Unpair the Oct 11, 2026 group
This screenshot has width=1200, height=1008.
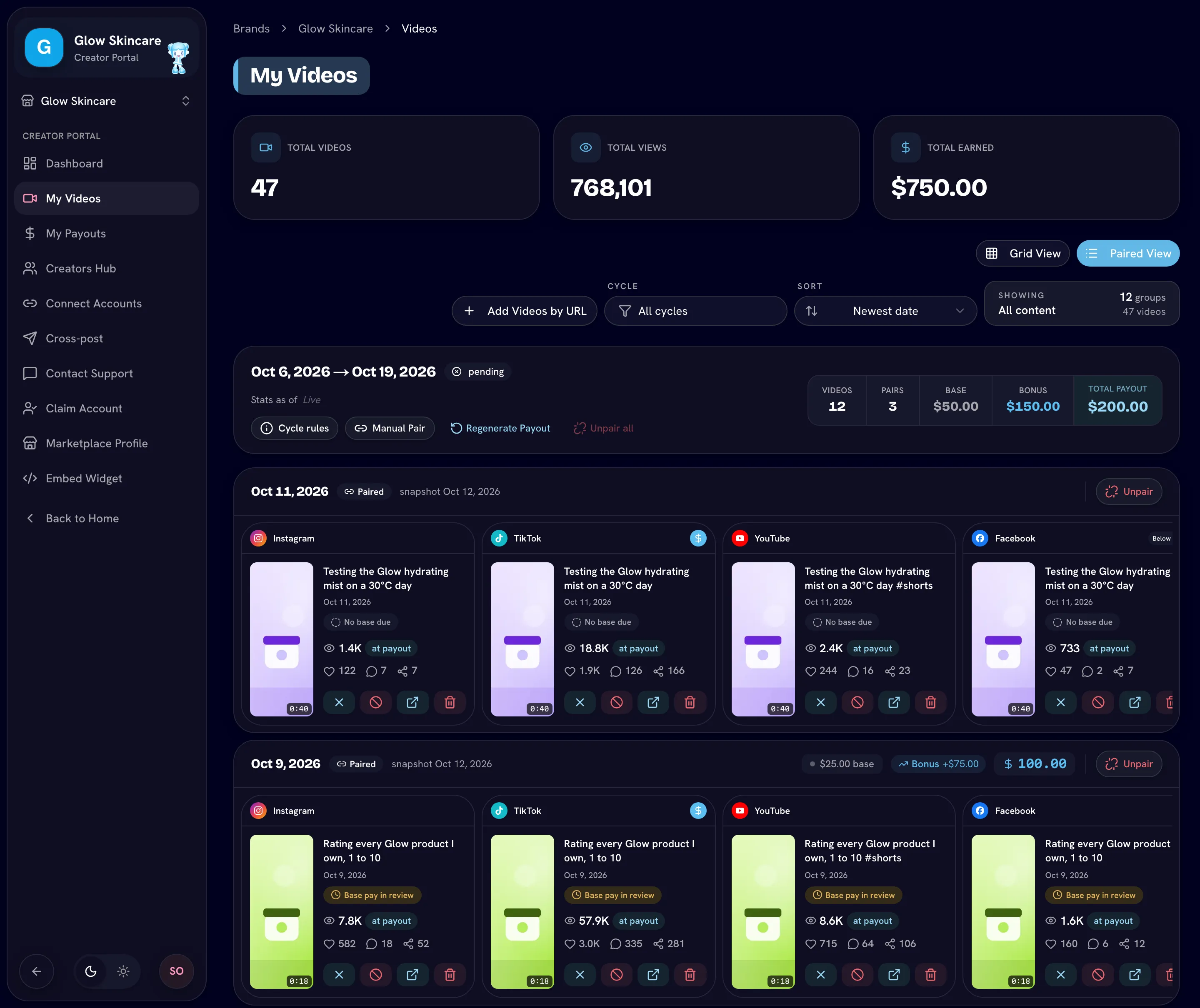click(1128, 492)
